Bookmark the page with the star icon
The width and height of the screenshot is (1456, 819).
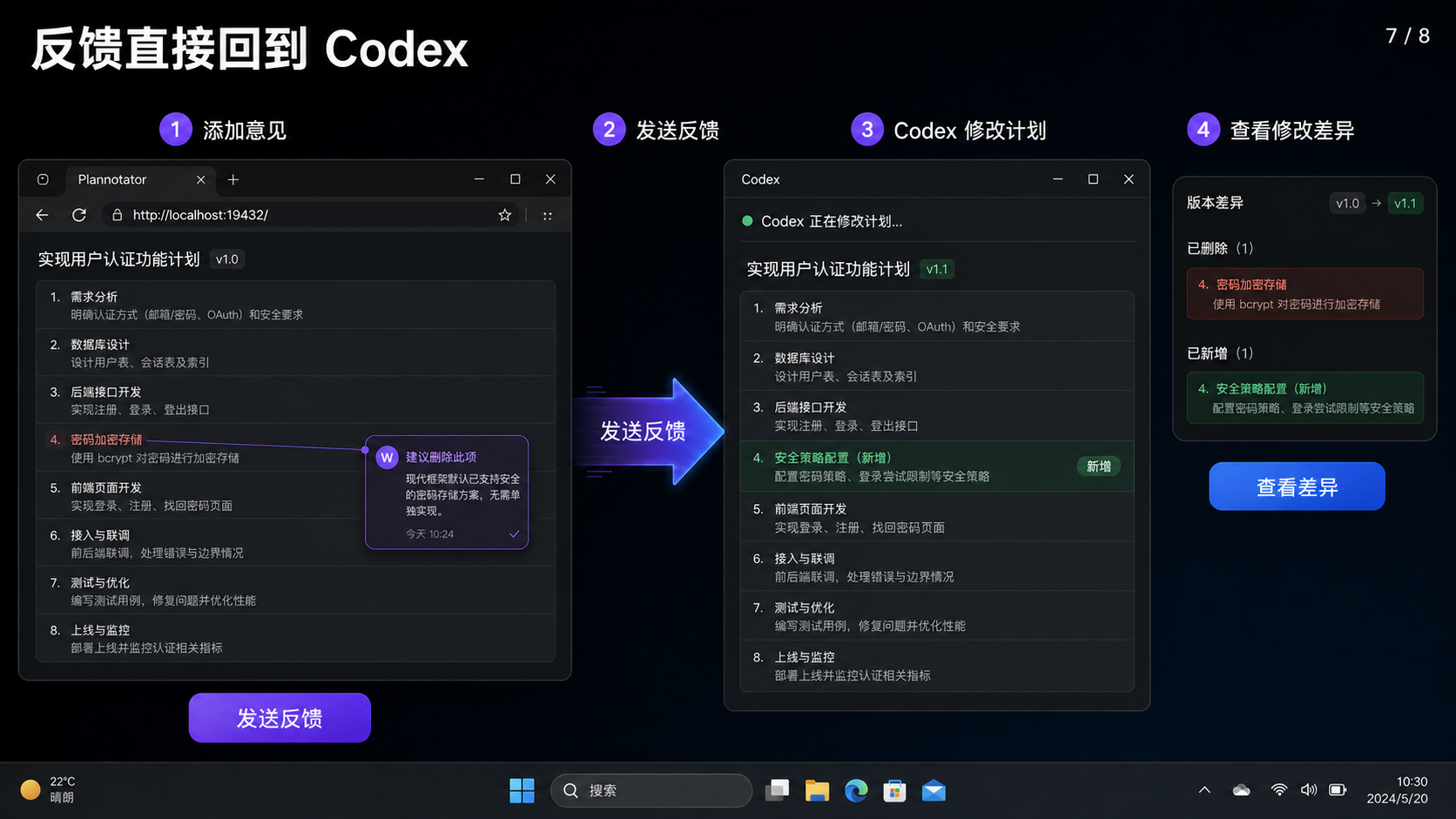[504, 215]
